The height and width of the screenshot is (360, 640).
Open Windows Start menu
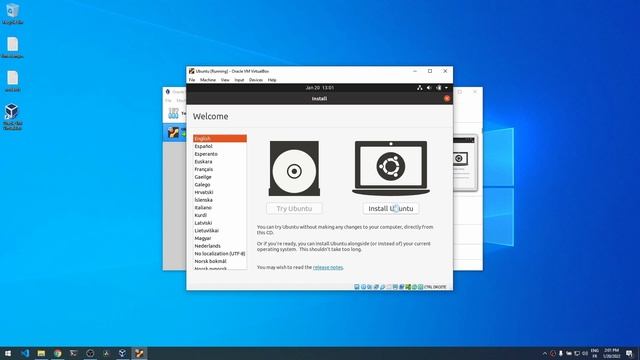point(8,353)
